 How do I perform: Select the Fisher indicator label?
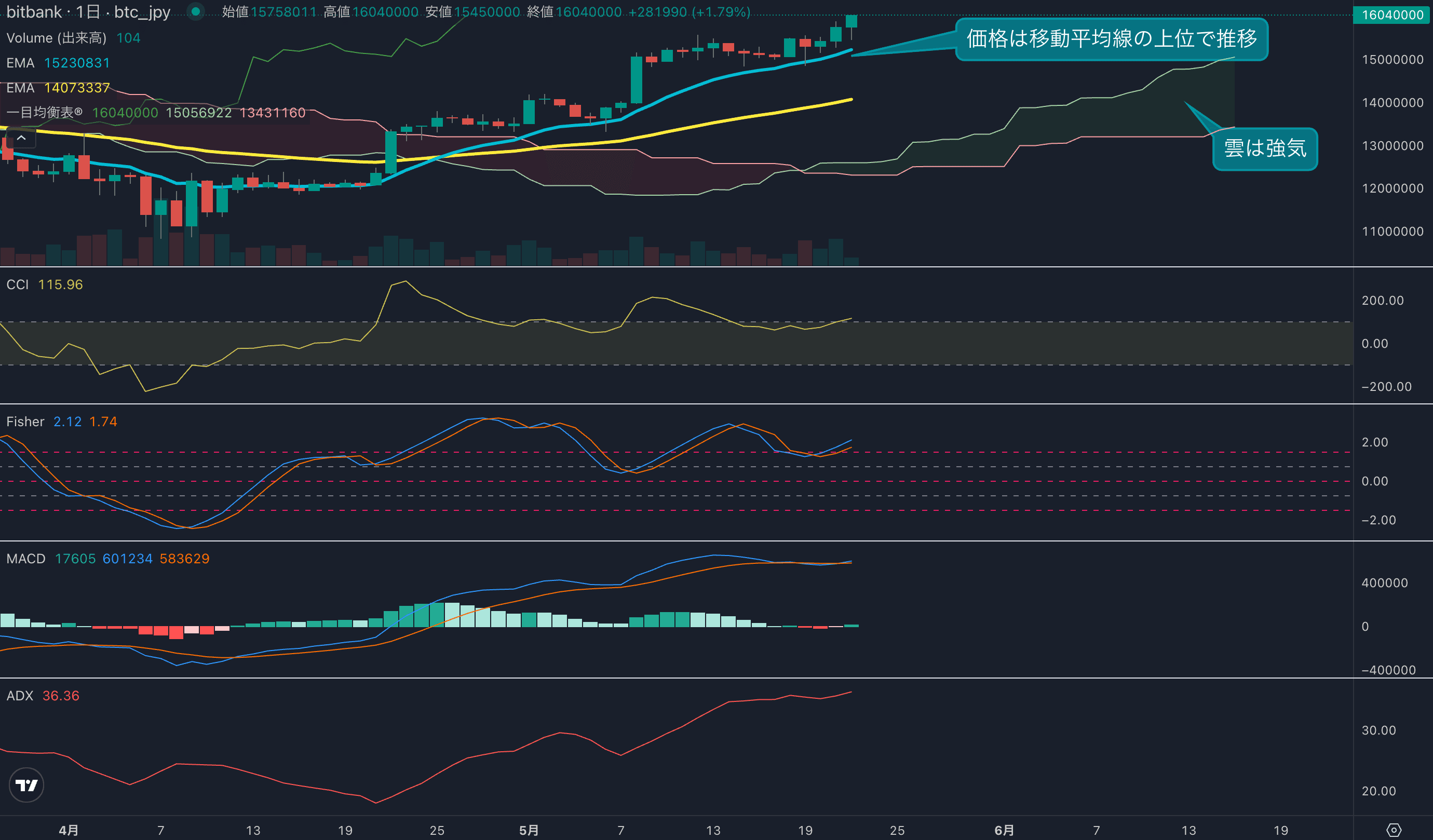tap(25, 422)
